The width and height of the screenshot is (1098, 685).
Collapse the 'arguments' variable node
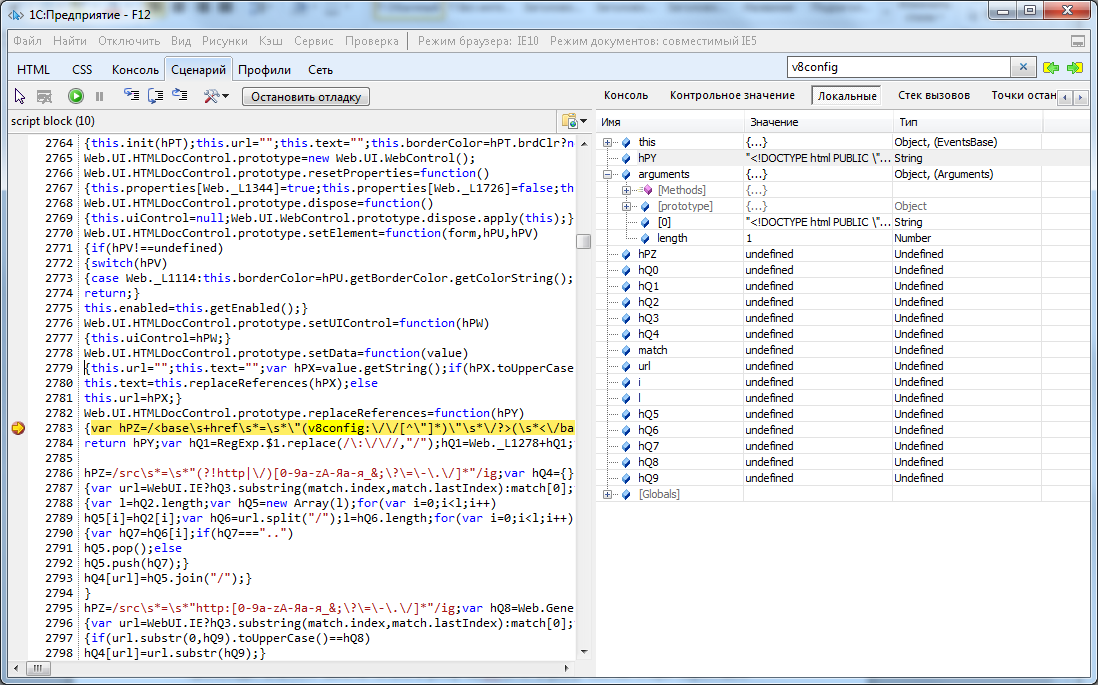(x=608, y=174)
